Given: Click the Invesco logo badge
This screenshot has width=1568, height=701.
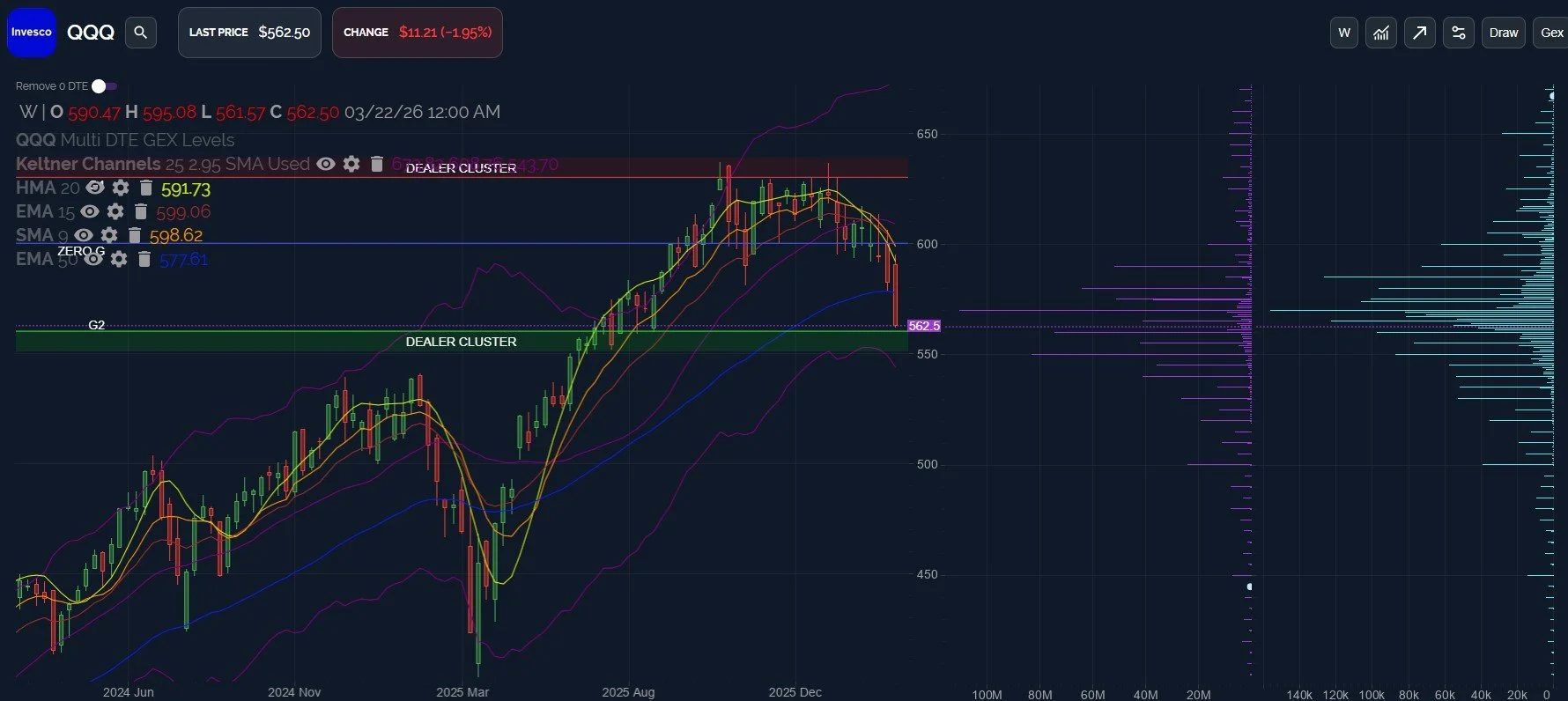Looking at the screenshot, I should coord(32,33).
